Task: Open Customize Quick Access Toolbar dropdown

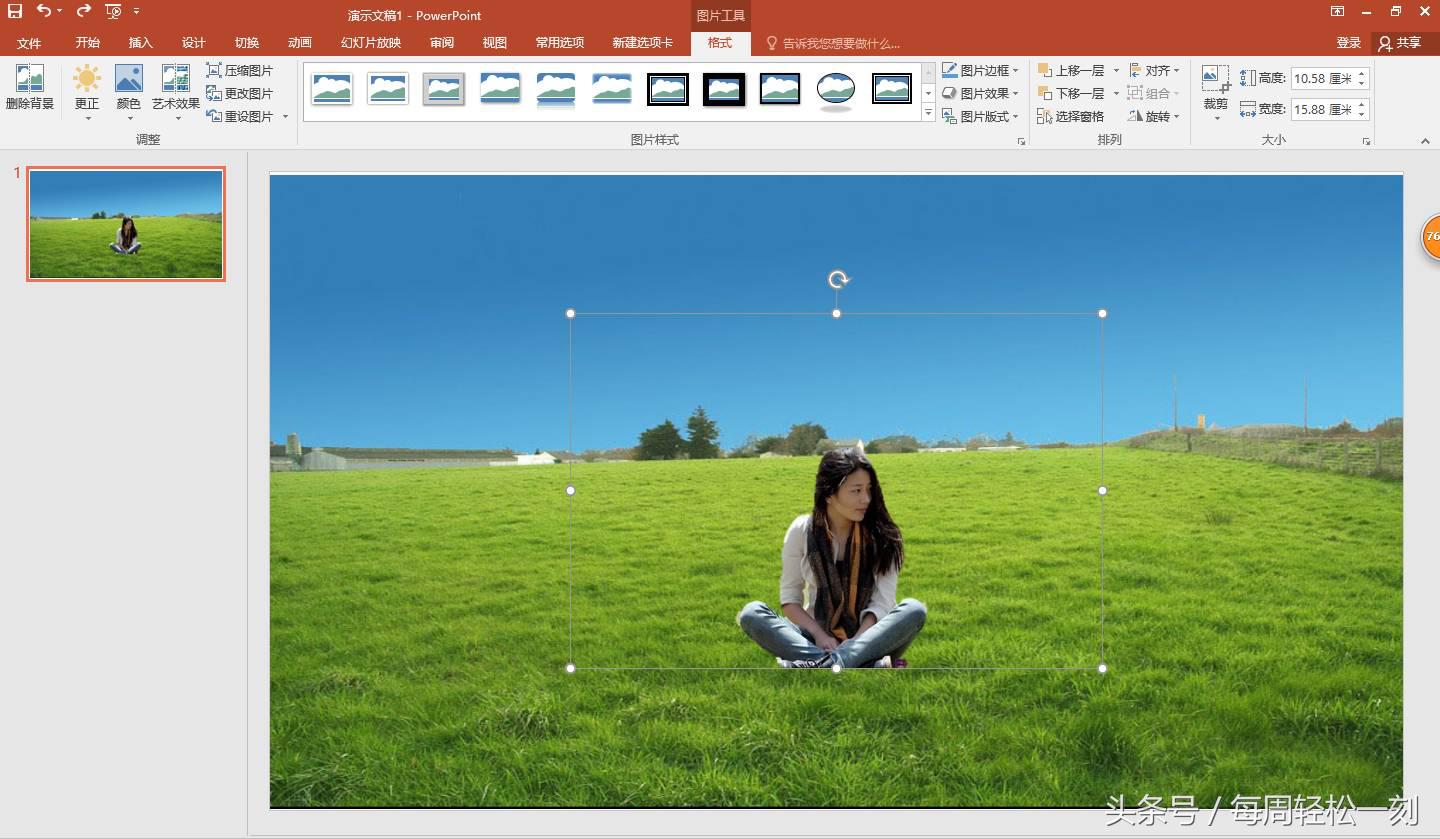Action: tap(136, 12)
